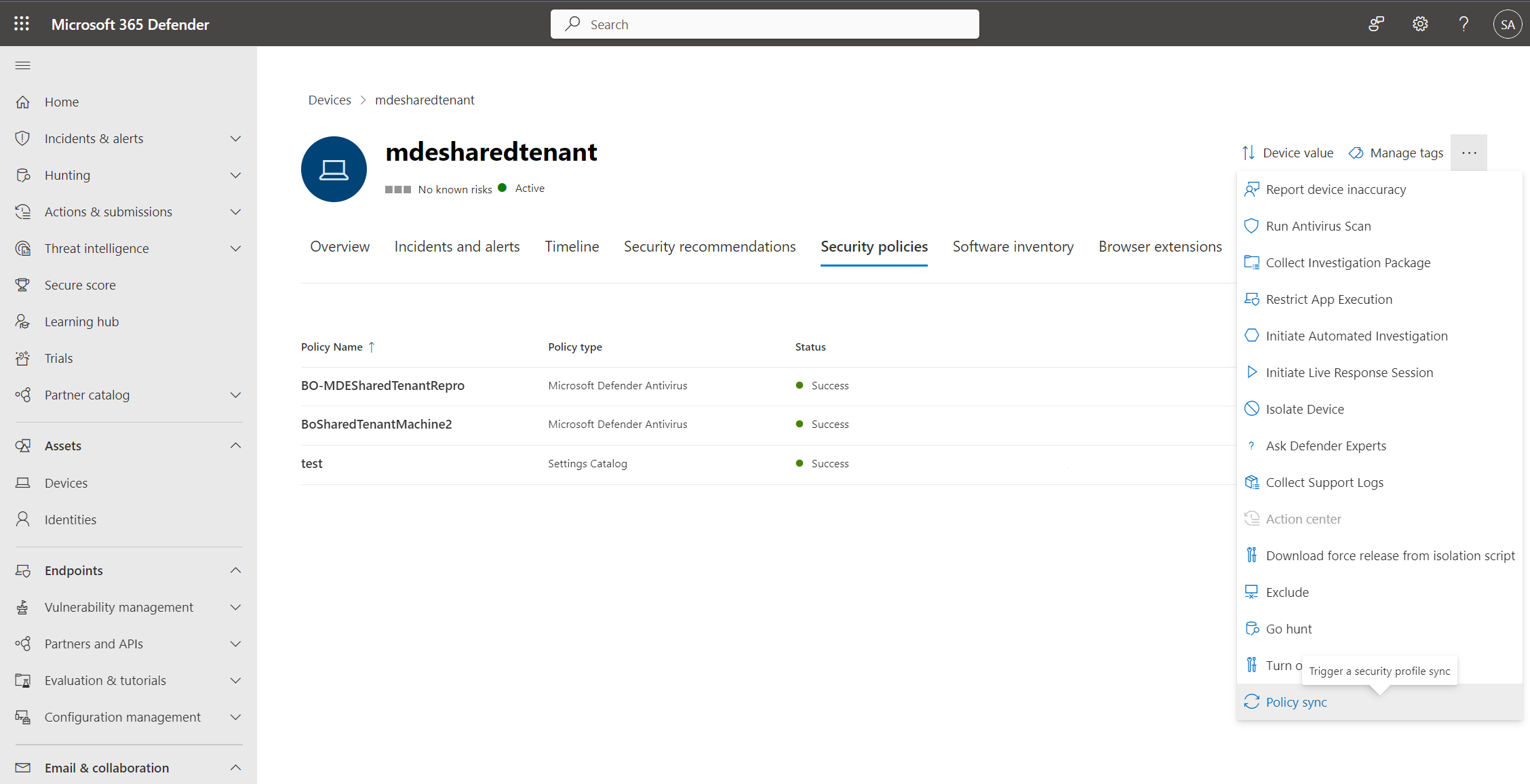Click the Policy sync icon
The height and width of the screenshot is (784, 1530).
[x=1252, y=702]
